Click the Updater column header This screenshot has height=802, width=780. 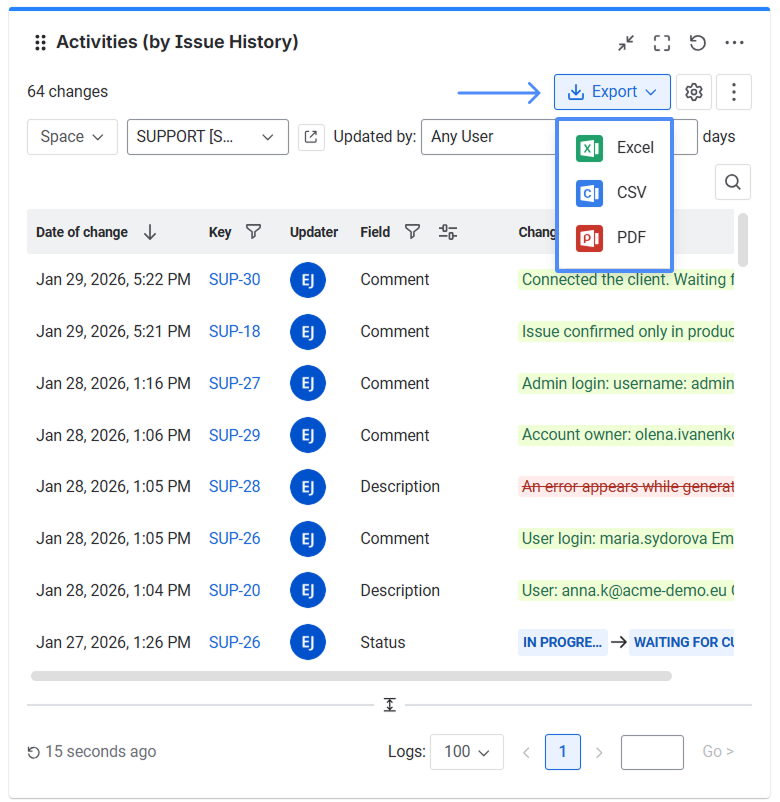314,233
